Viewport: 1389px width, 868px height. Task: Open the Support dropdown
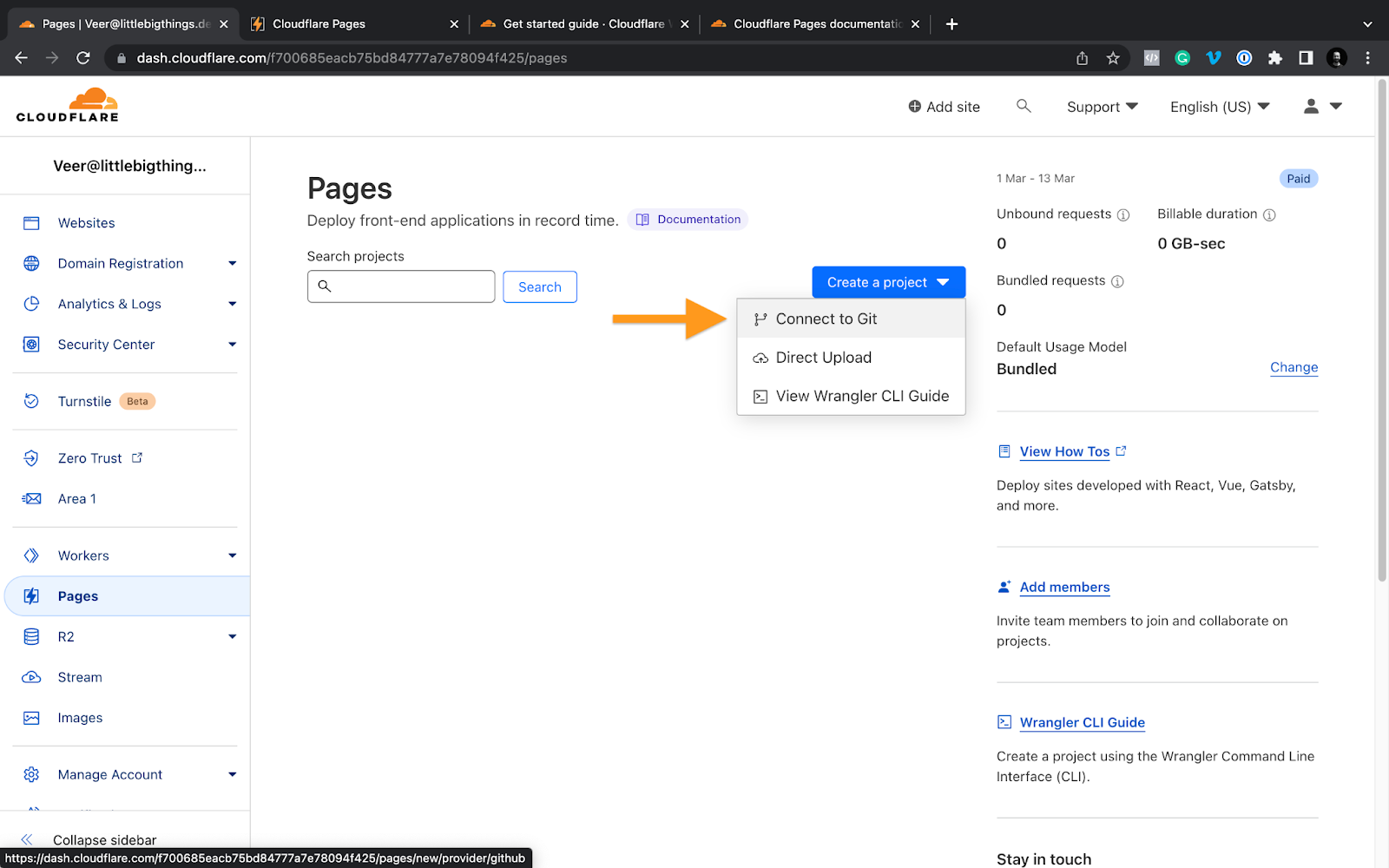coord(1103,107)
